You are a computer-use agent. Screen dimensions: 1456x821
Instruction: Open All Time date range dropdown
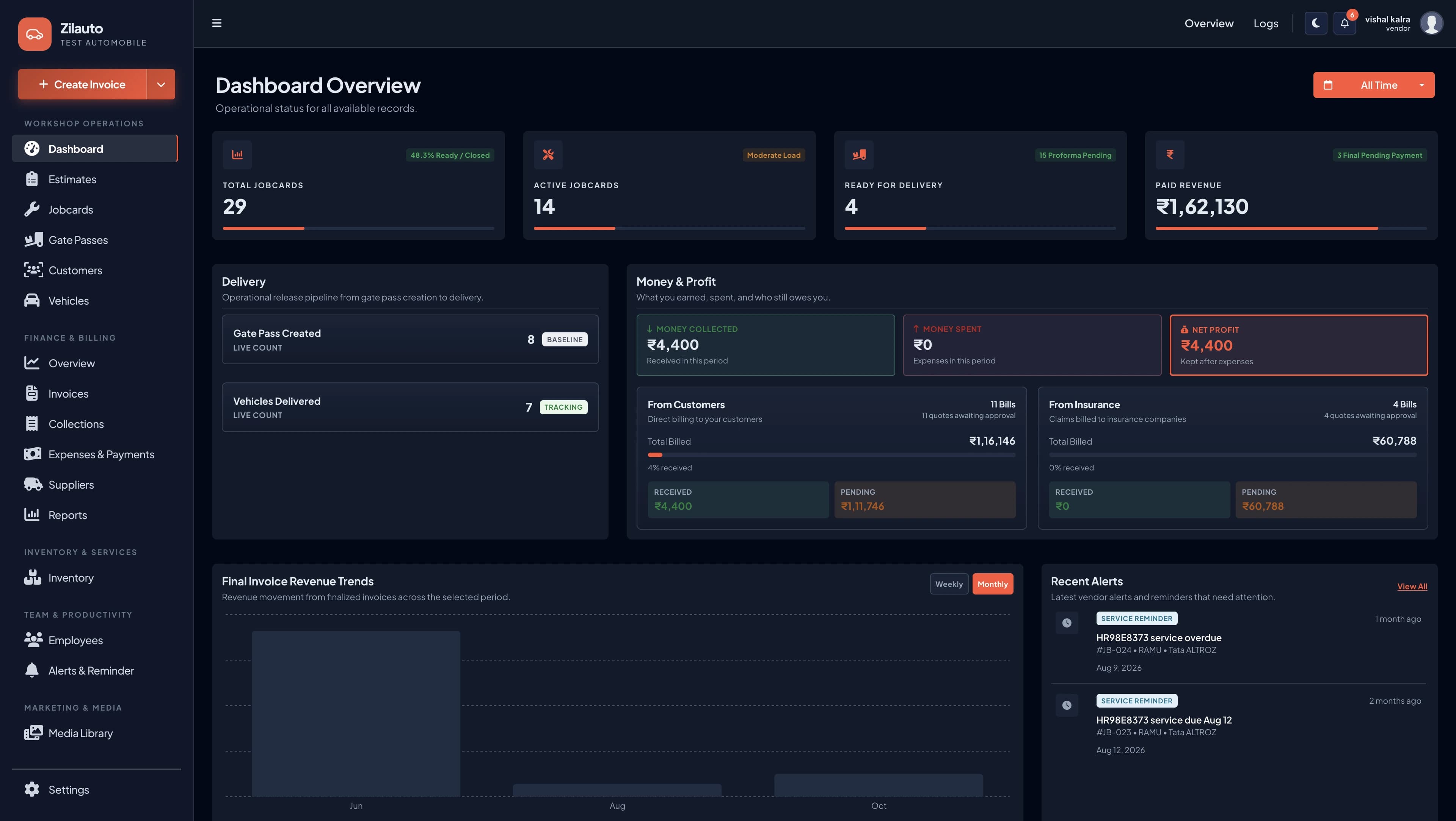pos(1373,85)
